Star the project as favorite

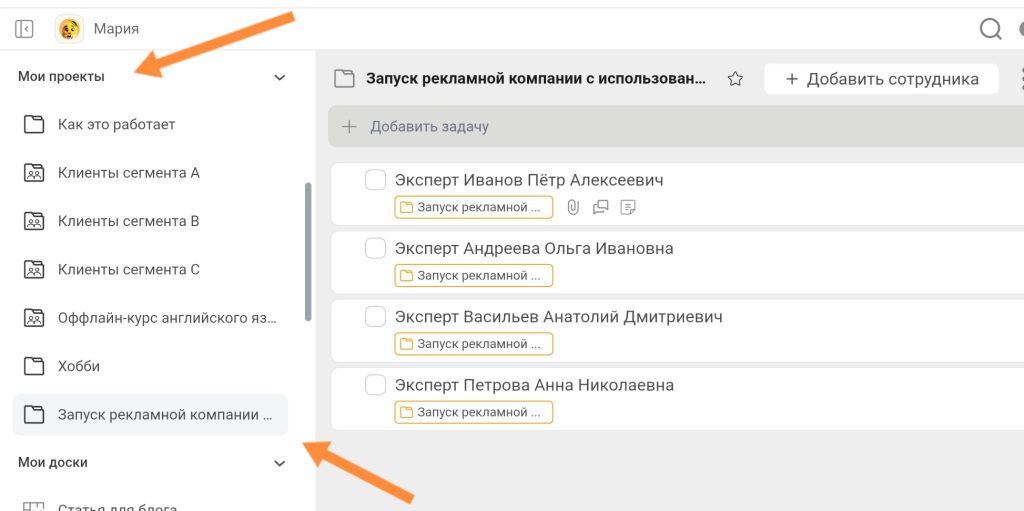[x=735, y=79]
